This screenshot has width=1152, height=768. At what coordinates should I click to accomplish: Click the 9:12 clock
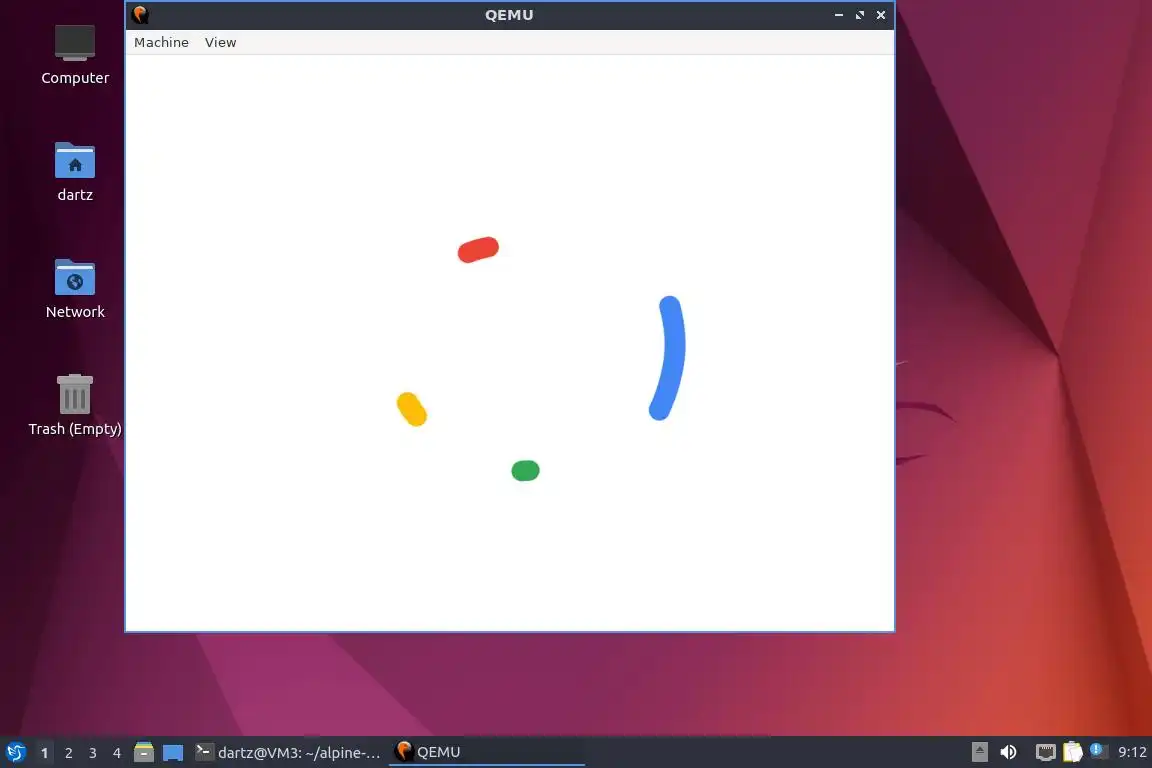coord(1132,752)
